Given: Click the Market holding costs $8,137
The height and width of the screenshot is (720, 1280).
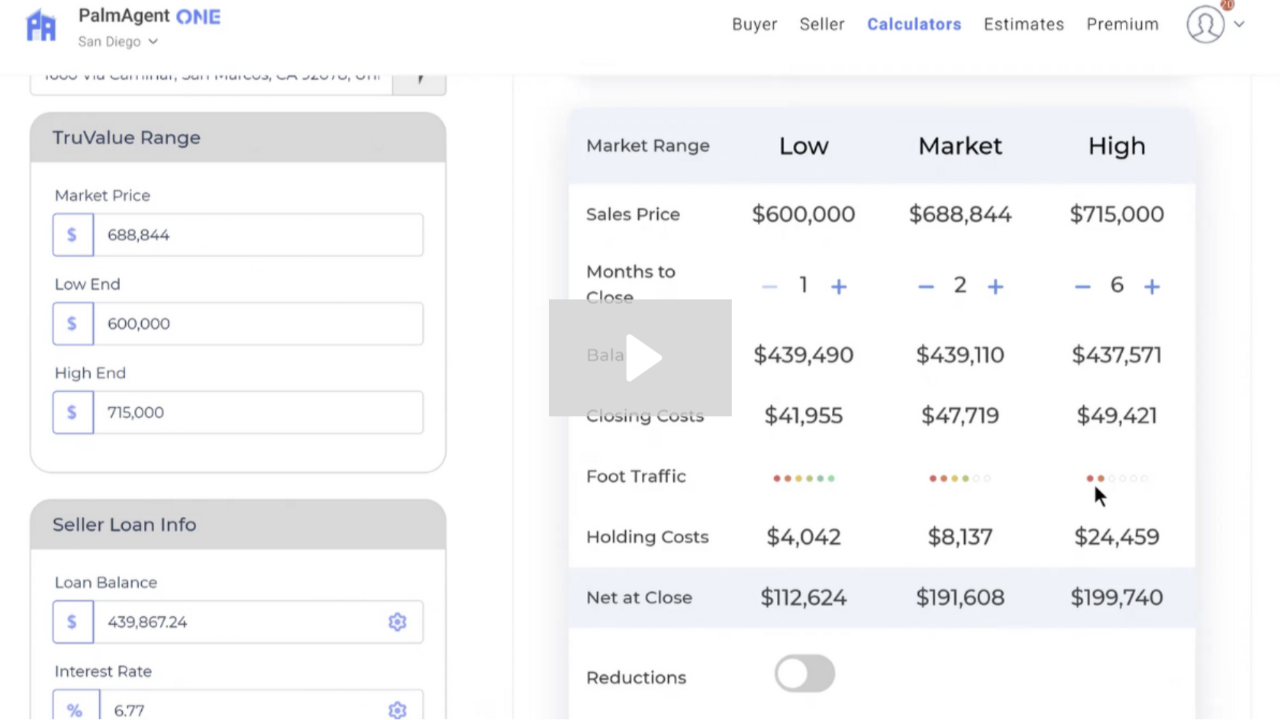Looking at the screenshot, I should click(960, 537).
